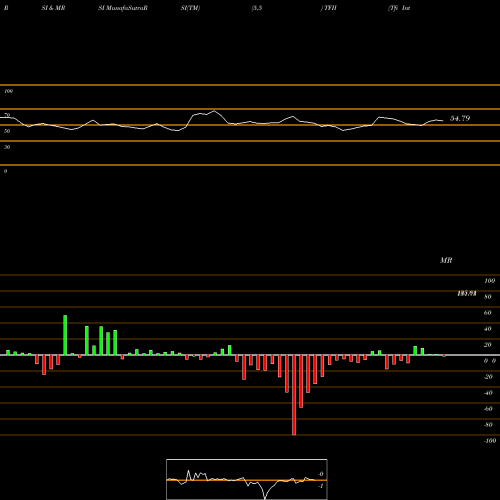Click the MR axis label -60

[x=488, y=409]
